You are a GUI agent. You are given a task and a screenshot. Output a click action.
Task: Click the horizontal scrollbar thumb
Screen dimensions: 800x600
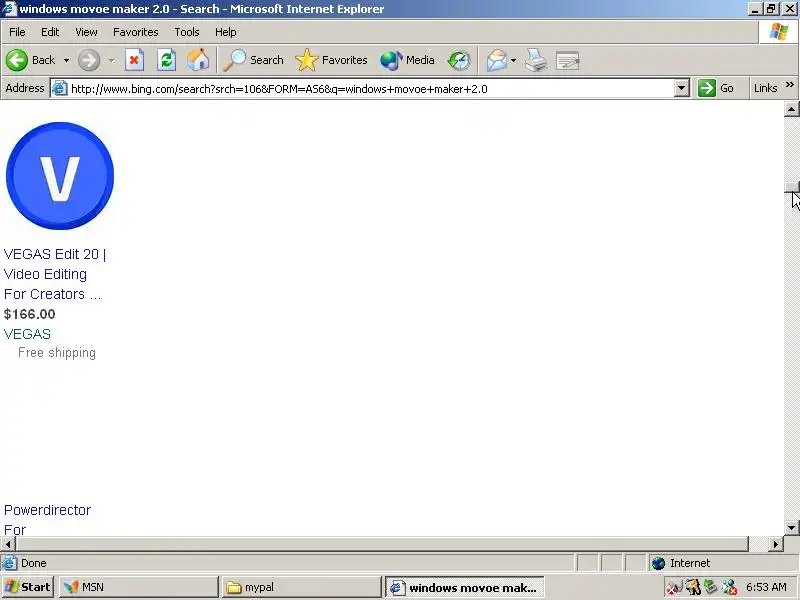(x=382, y=544)
